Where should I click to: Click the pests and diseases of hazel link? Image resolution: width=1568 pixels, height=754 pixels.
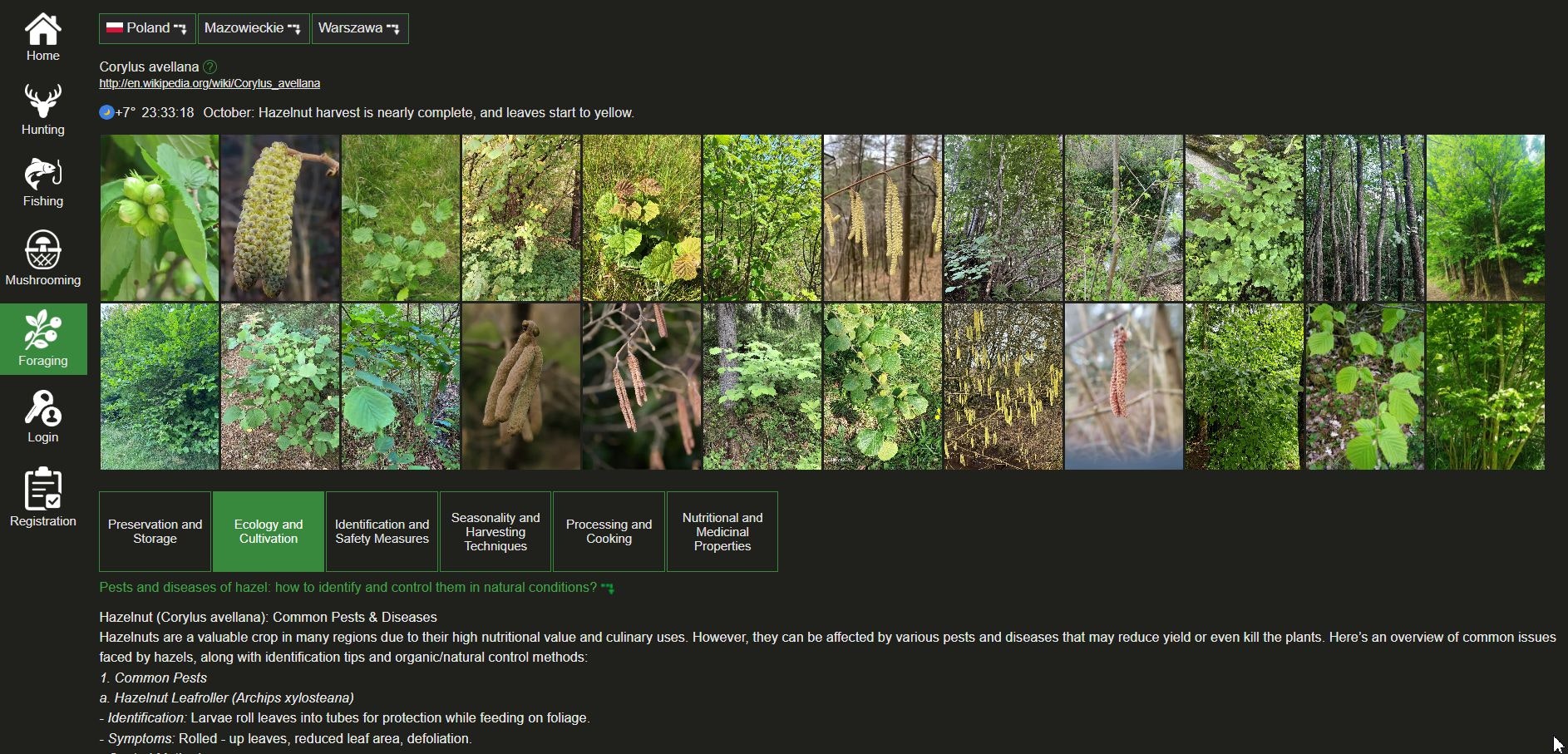[348, 588]
